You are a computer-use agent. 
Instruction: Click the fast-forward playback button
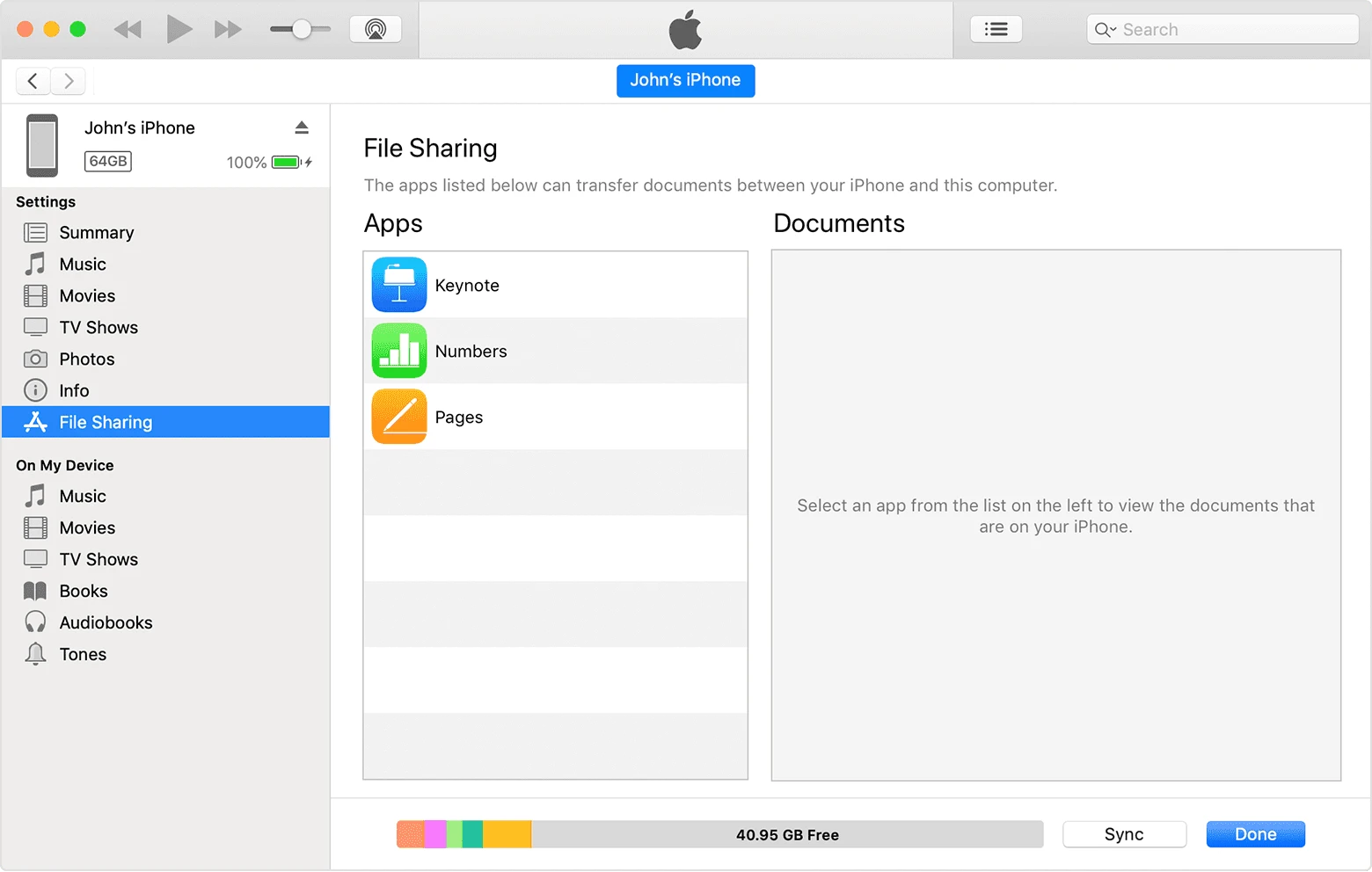coord(228,30)
